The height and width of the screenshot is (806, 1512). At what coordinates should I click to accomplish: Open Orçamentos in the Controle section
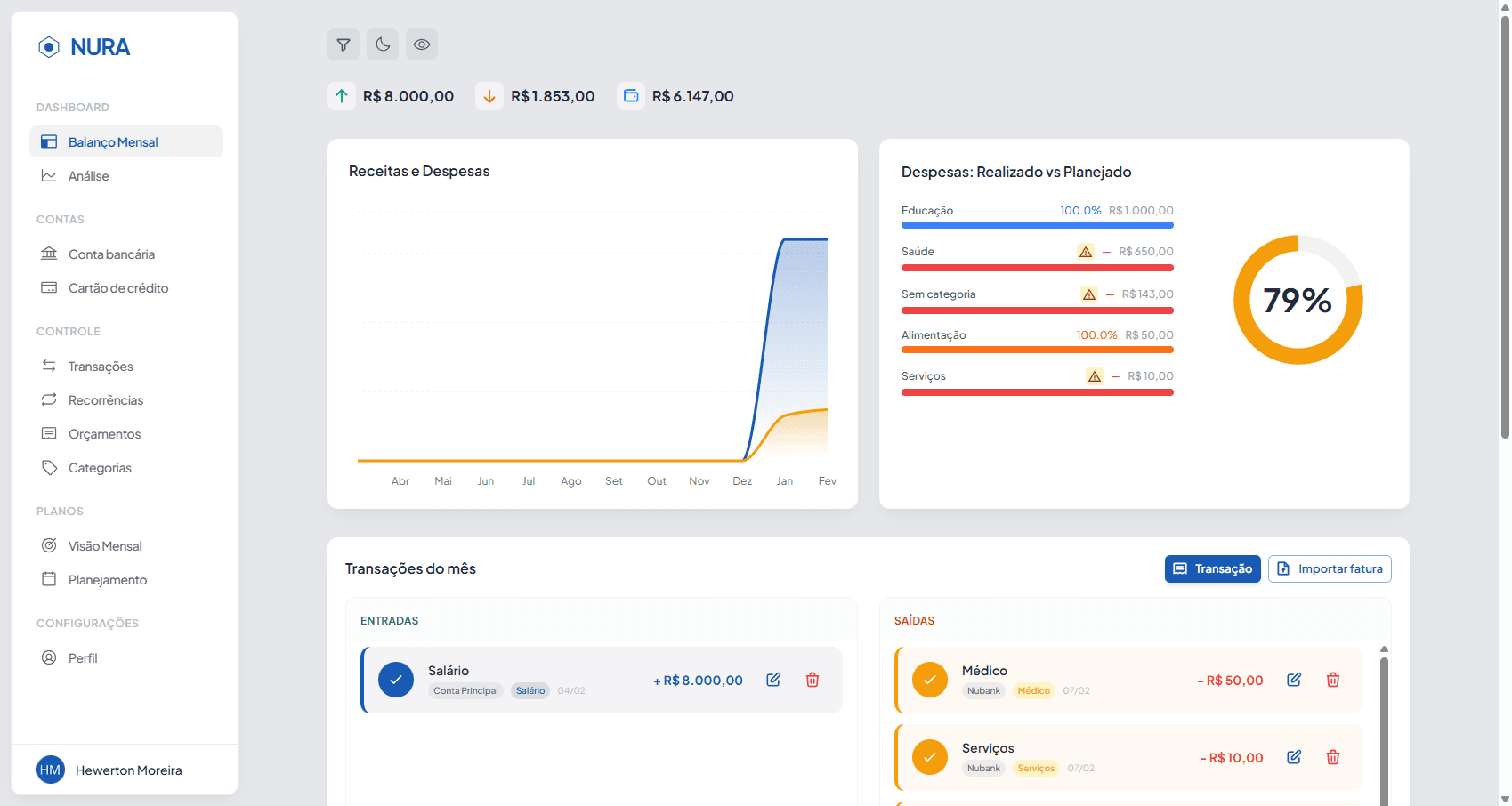pos(104,433)
